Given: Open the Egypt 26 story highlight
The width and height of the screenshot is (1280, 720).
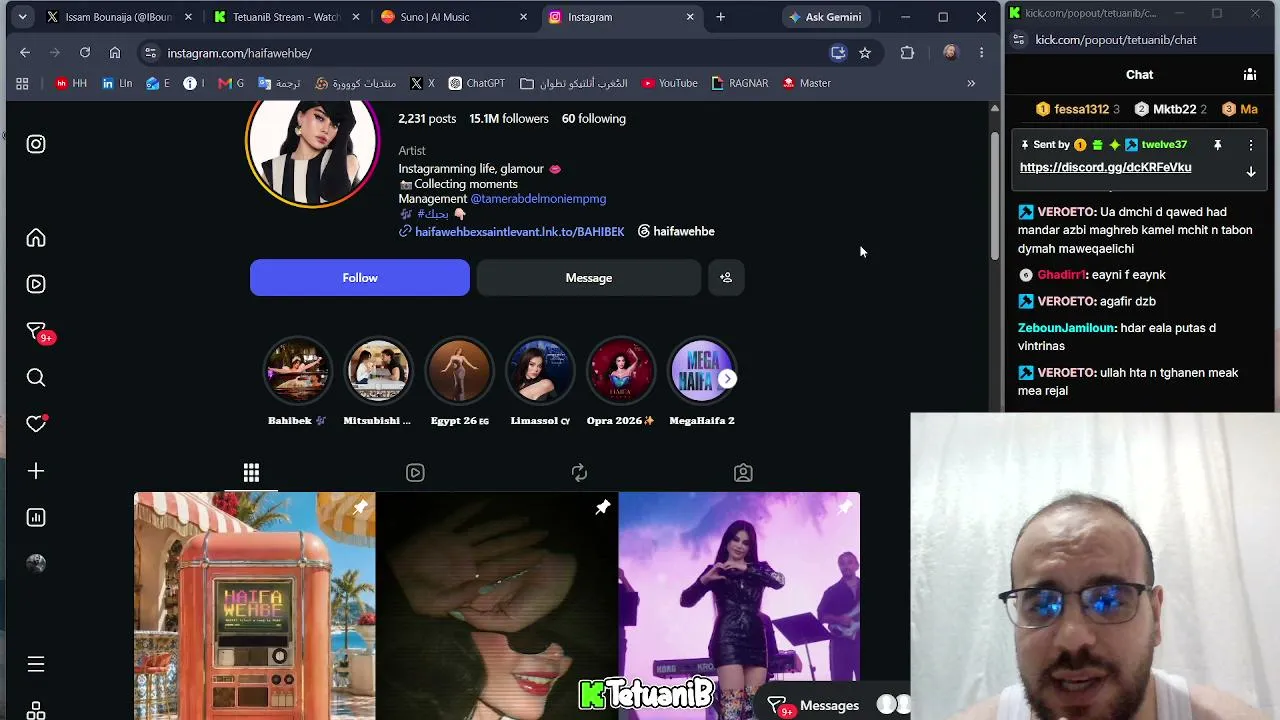Looking at the screenshot, I should click(x=459, y=371).
